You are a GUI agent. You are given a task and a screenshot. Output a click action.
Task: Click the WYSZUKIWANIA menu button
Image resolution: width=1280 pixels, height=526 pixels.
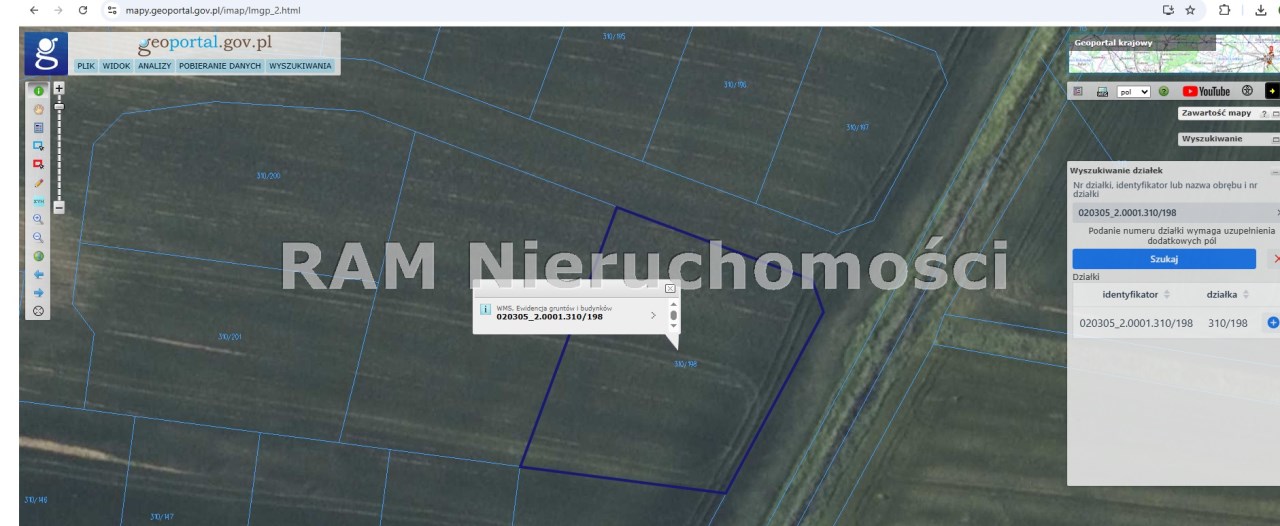coord(300,66)
